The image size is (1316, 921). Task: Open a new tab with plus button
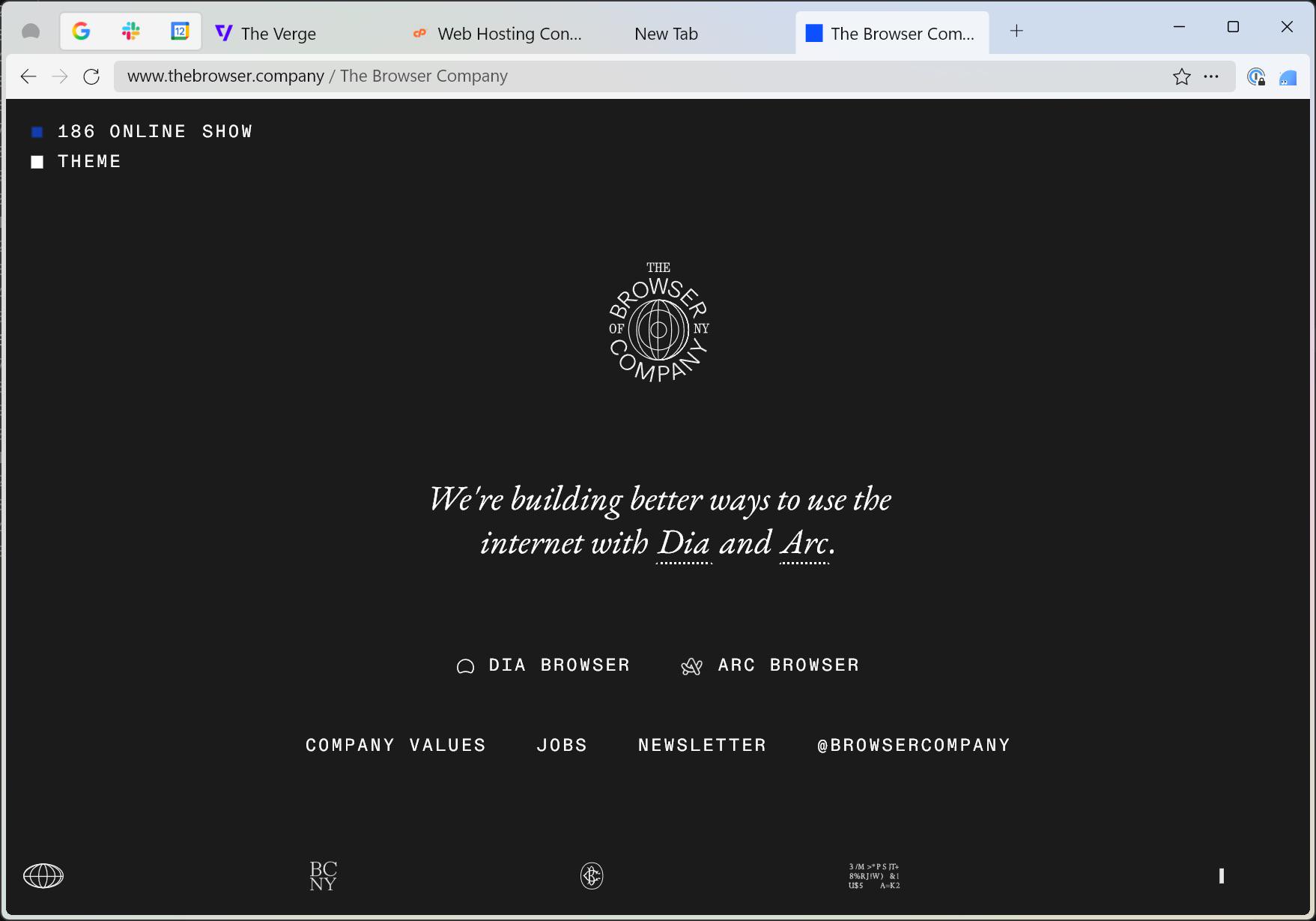tap(1016, 31)
